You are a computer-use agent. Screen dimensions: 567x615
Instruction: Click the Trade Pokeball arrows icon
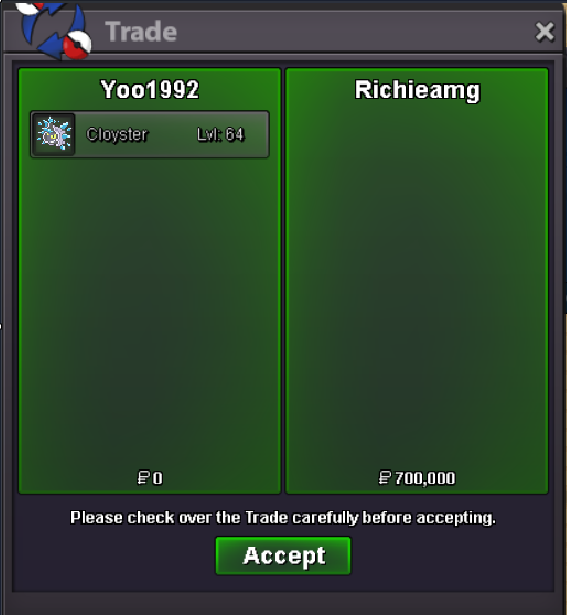point(54,30)
